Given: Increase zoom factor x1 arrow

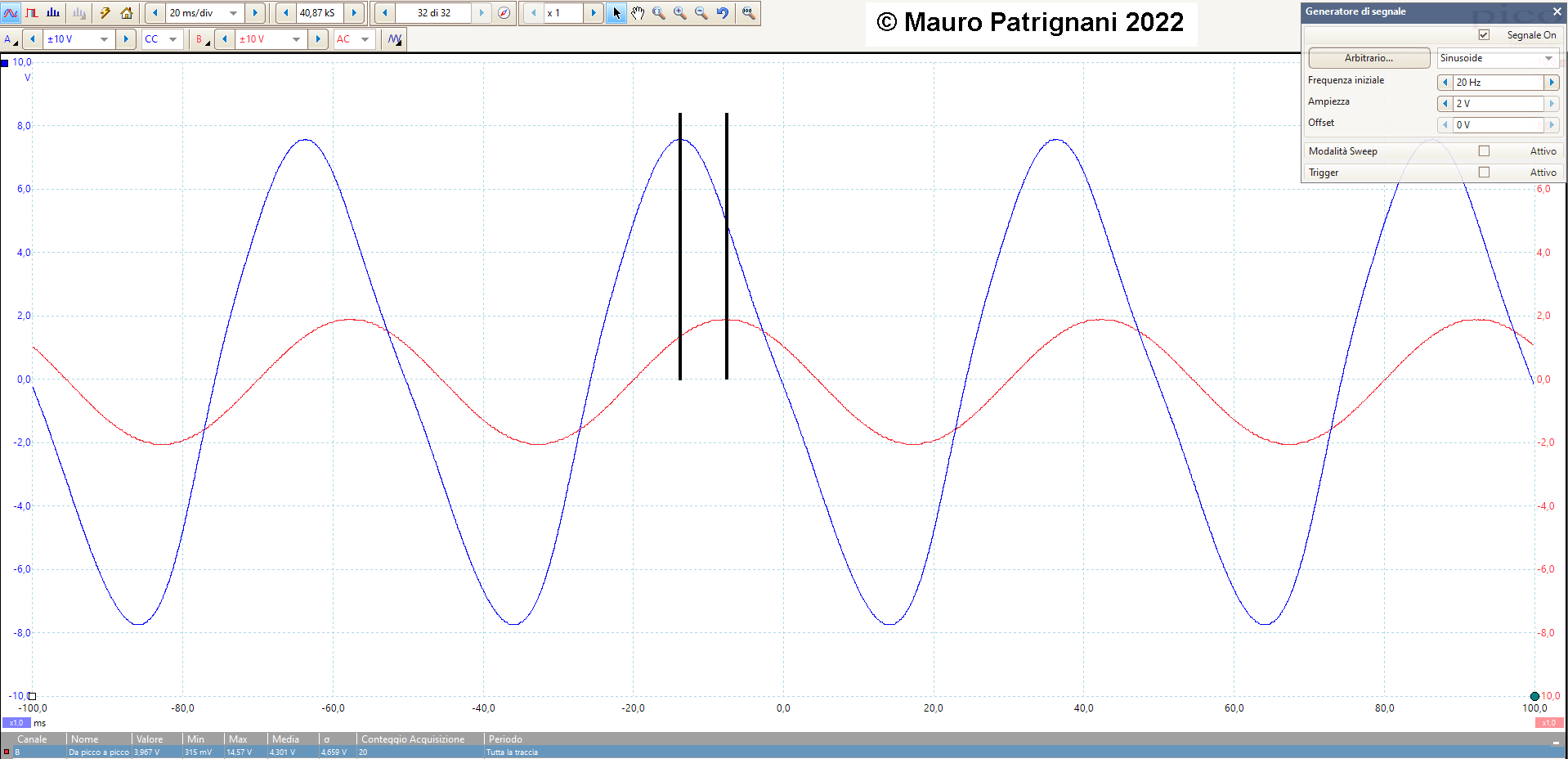Looking at the screenshot, I should (594, 13).
